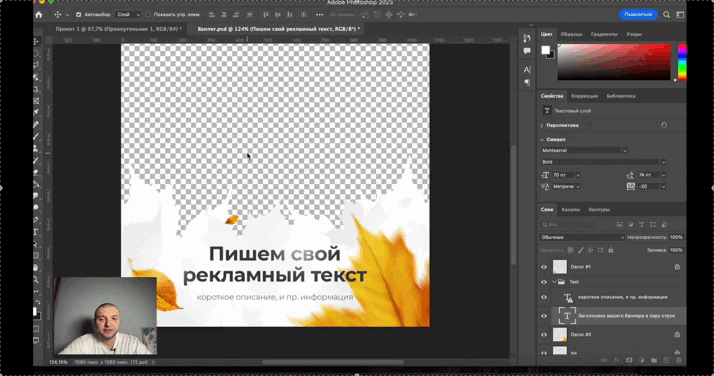This screenshot has width=714, height=376.
Task: Go to Photoshop Home screen icon
Action: pyautogui.click(x=39, y=15)
